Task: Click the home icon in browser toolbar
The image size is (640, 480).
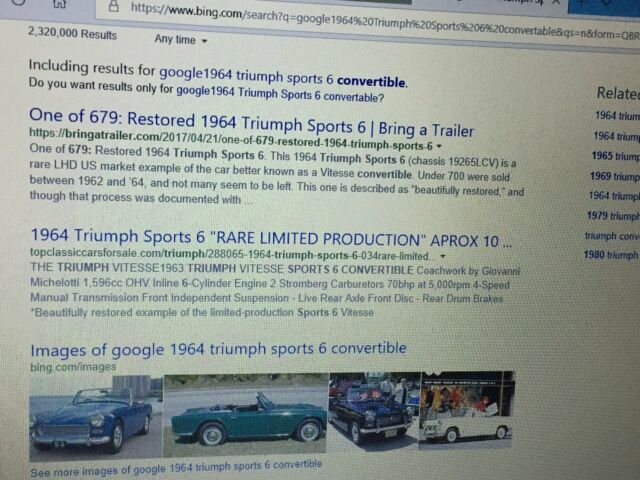Action: (x=60, y=4)
